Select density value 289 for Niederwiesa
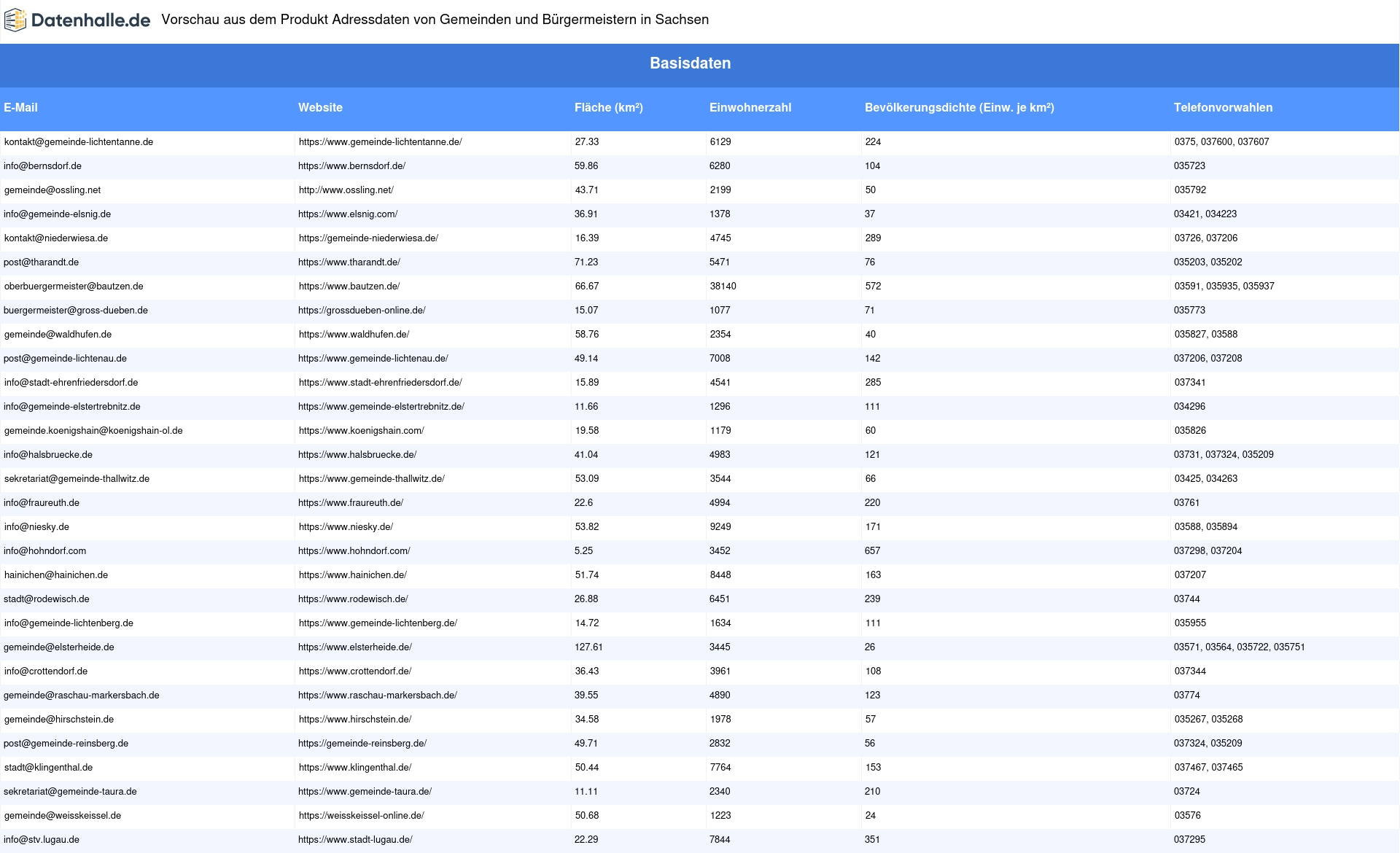Screen dimensions: 1400x853 (x=874, y=238)
